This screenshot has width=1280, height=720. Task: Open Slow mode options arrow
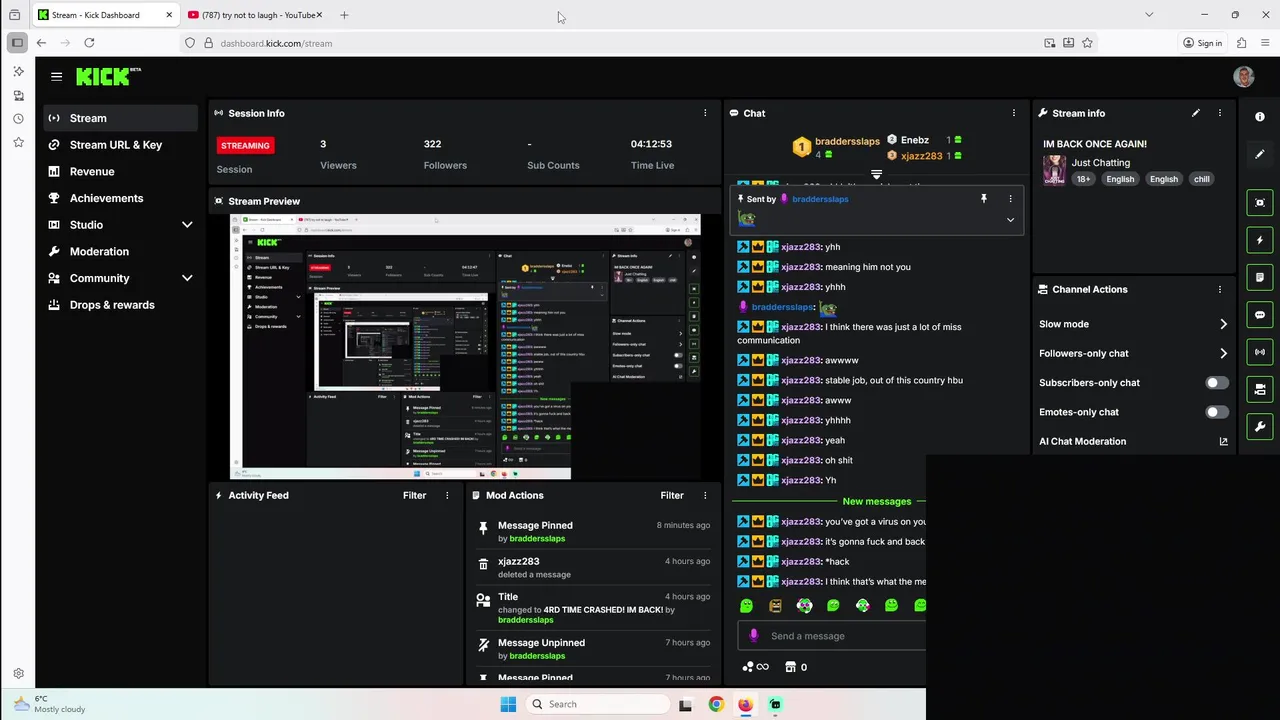pos(1223,324)
